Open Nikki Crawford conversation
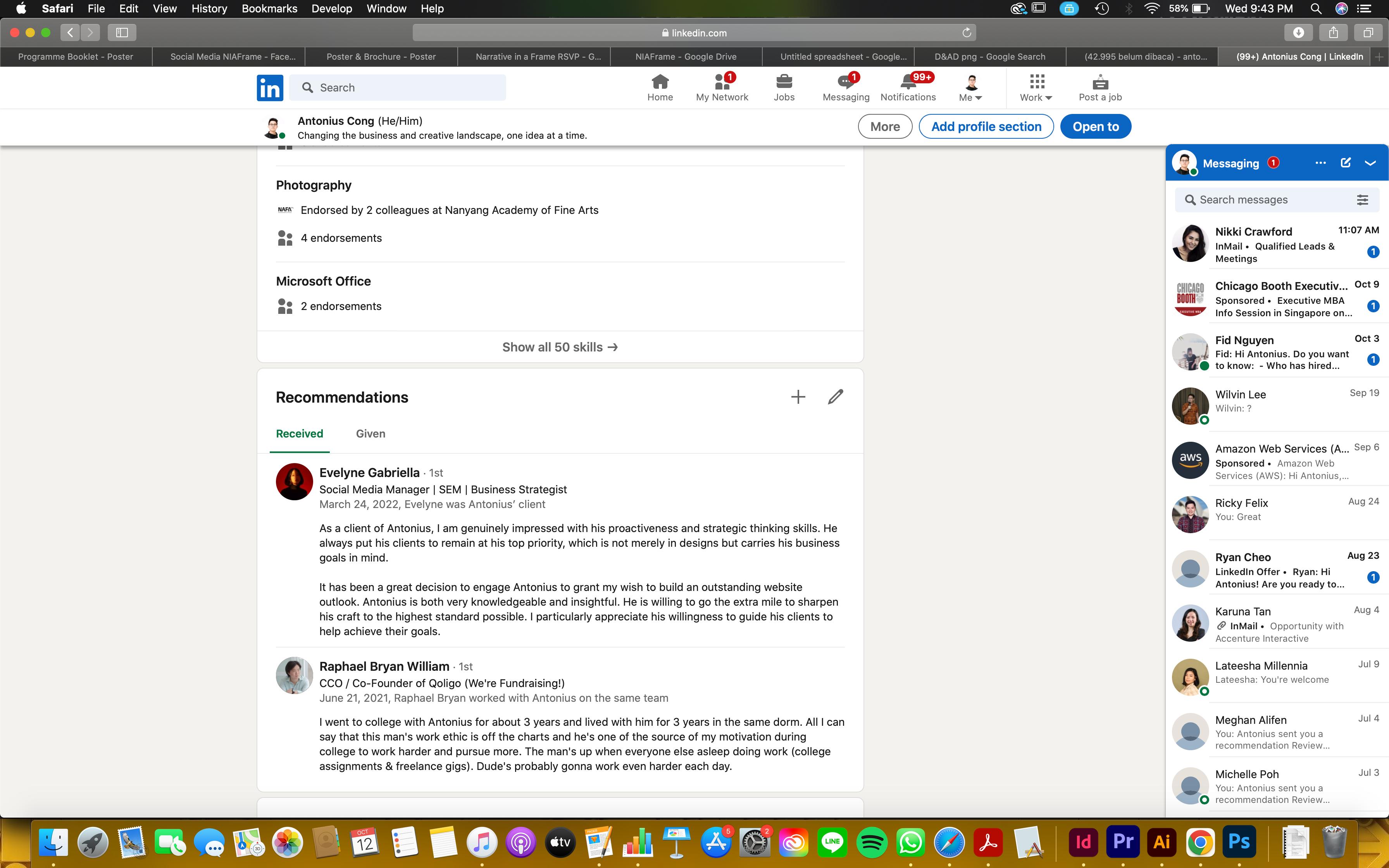1389x868 pixels. (x=1274, y=245)
